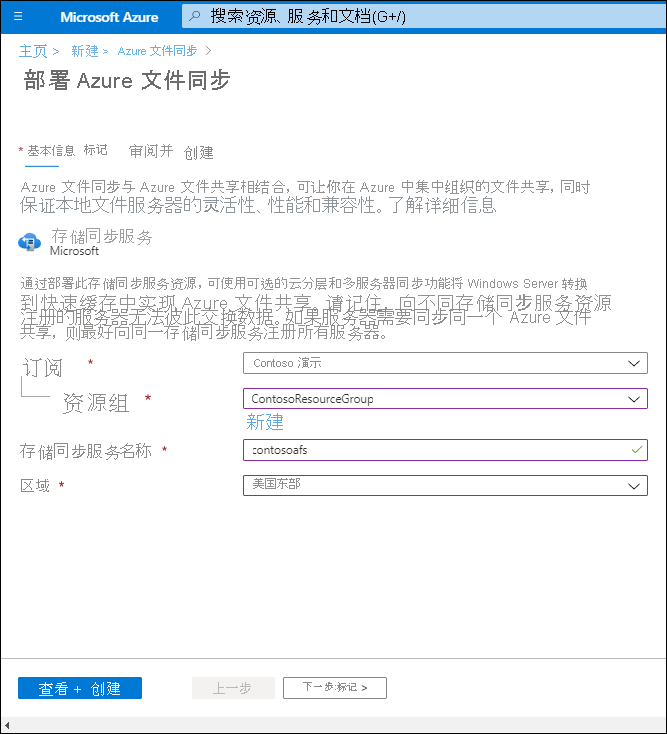This screenshot has width=667, height=734.
Task: Click the search magnifier icon
Action: [x=194, y=17]
